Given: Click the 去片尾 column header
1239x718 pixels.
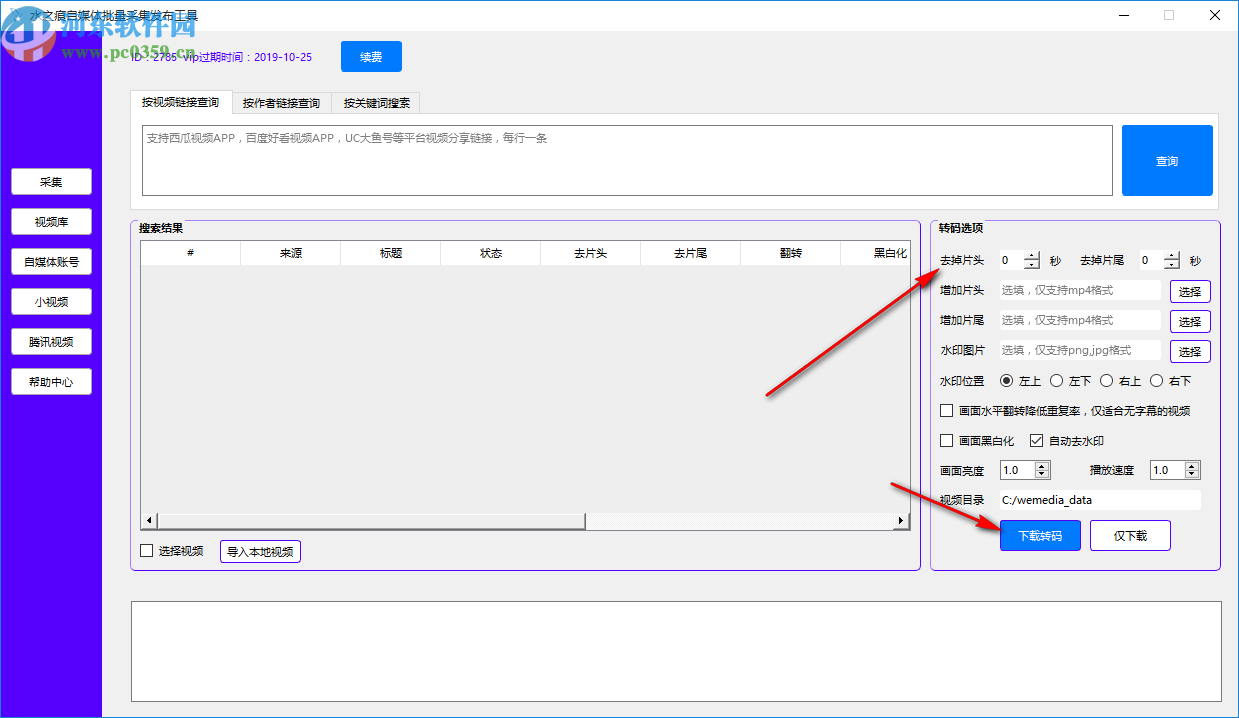Looking at the screenshot, I should pos(691,253).
